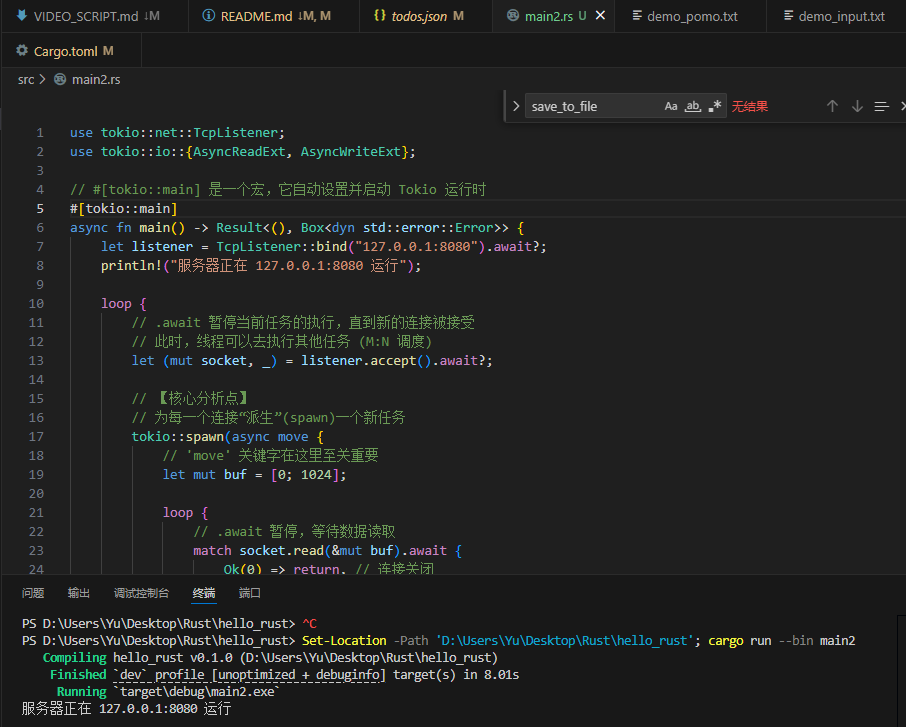Go to next match with the down arrow

(857, 106)
